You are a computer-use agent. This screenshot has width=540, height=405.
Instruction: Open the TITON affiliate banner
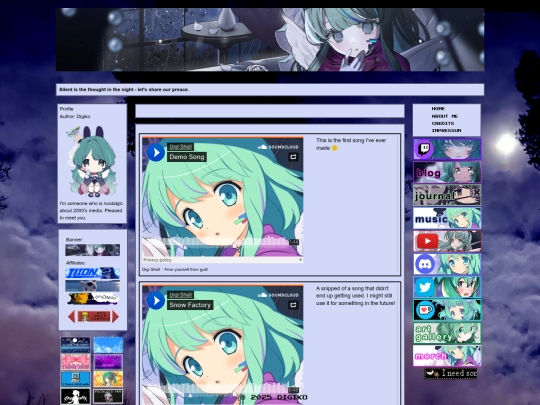[93, 273]
